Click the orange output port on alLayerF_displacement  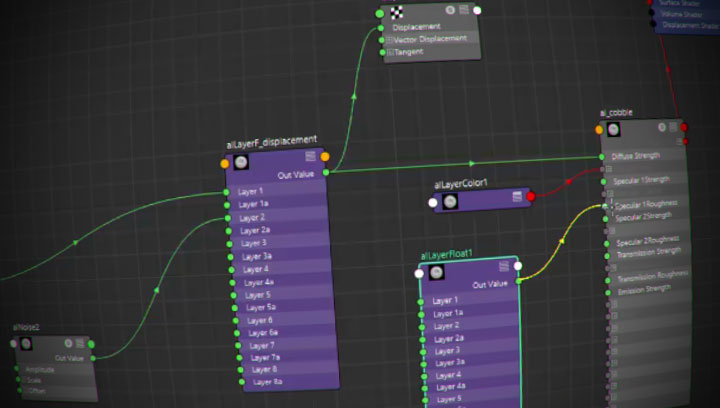click(325, 156)
